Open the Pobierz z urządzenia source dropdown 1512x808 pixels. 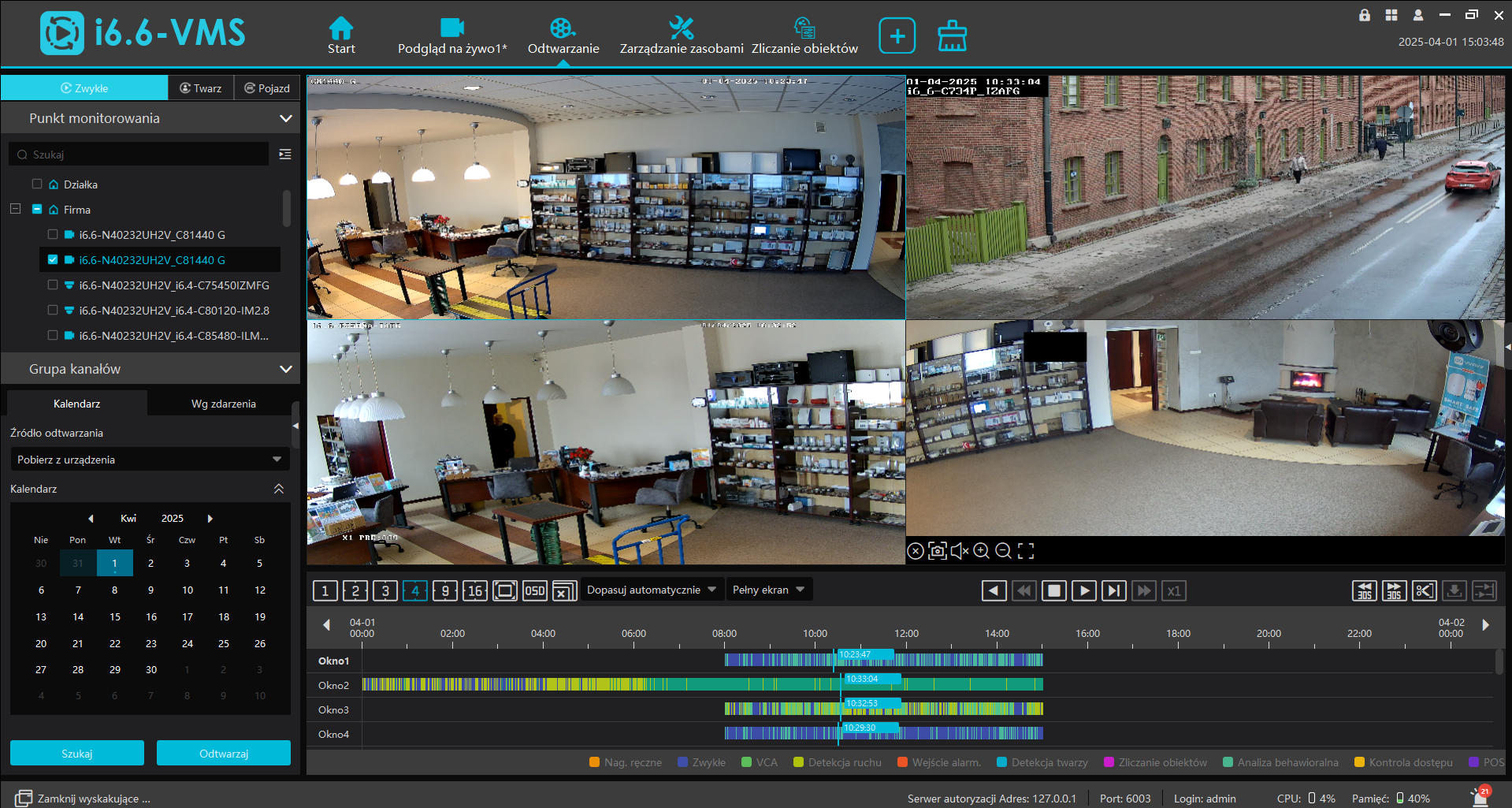point(149,460)
